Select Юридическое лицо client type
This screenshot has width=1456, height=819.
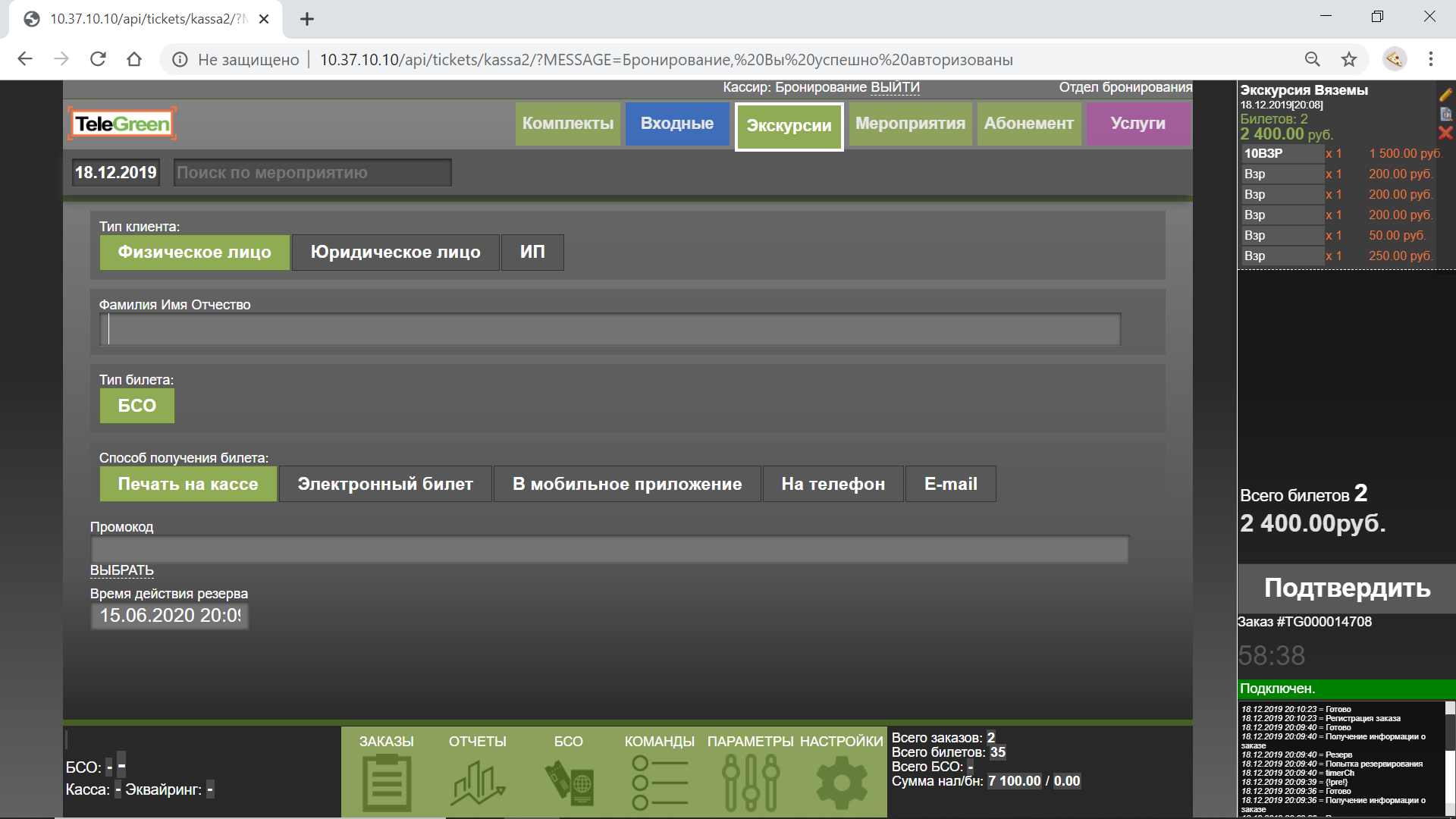(395, 253)
